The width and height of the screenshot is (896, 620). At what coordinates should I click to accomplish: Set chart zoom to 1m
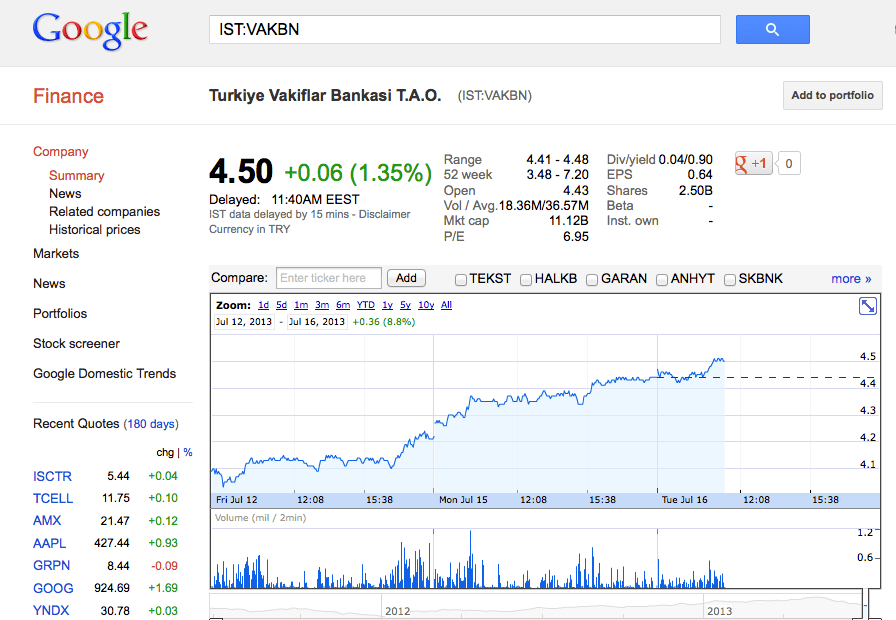click(301, 305)
